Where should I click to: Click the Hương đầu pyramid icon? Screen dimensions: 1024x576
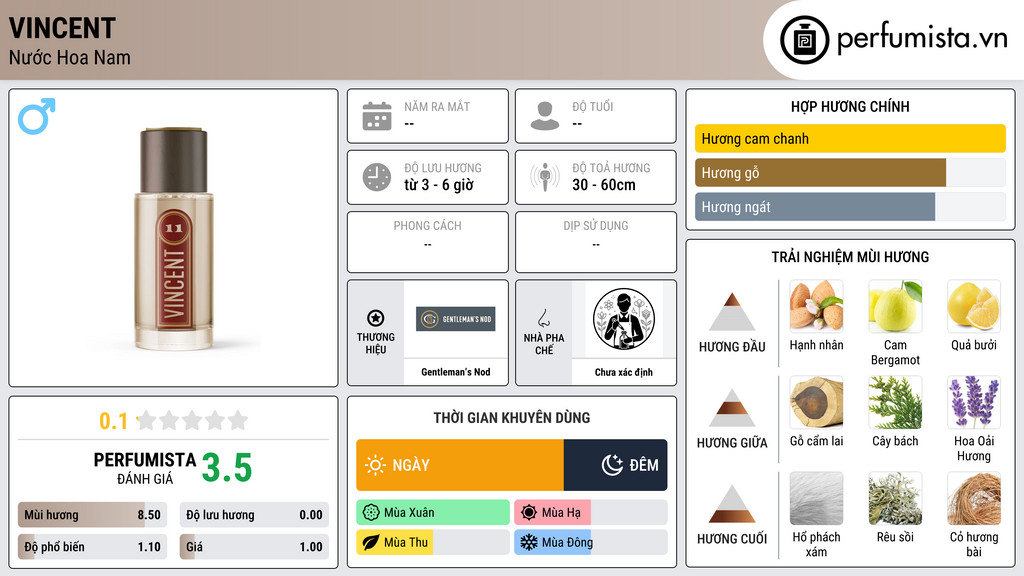pos(732,312)
